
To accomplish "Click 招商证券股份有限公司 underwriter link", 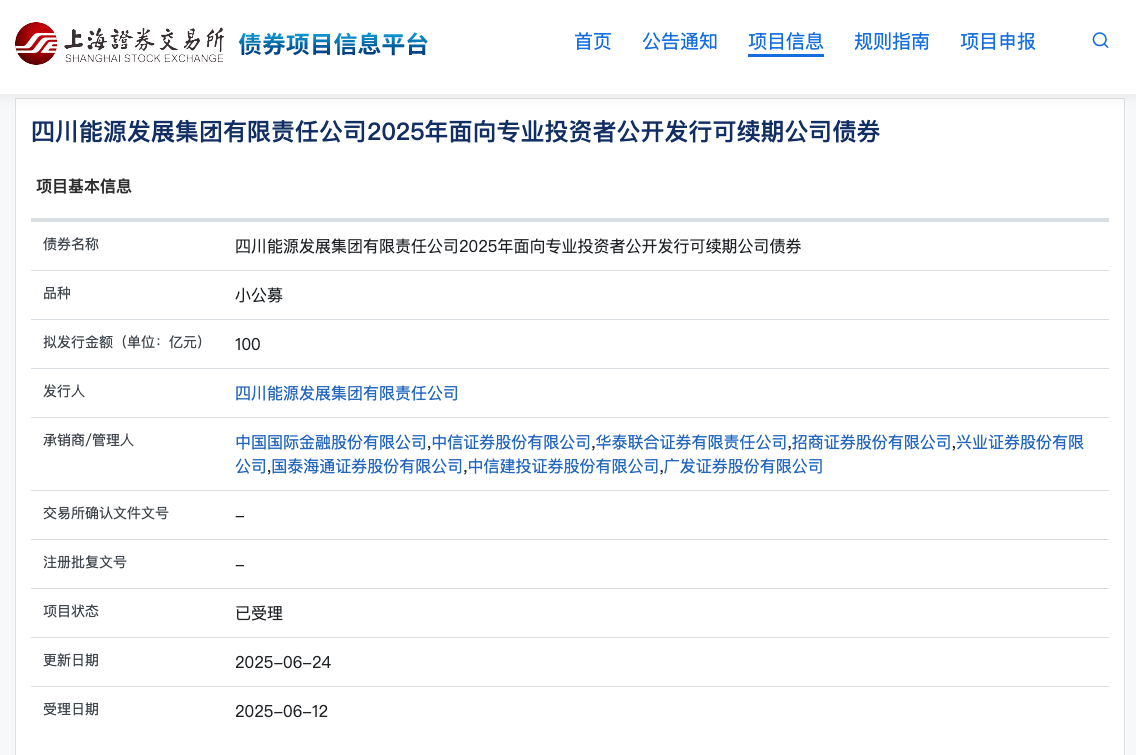I will click(x=871, y=442).
